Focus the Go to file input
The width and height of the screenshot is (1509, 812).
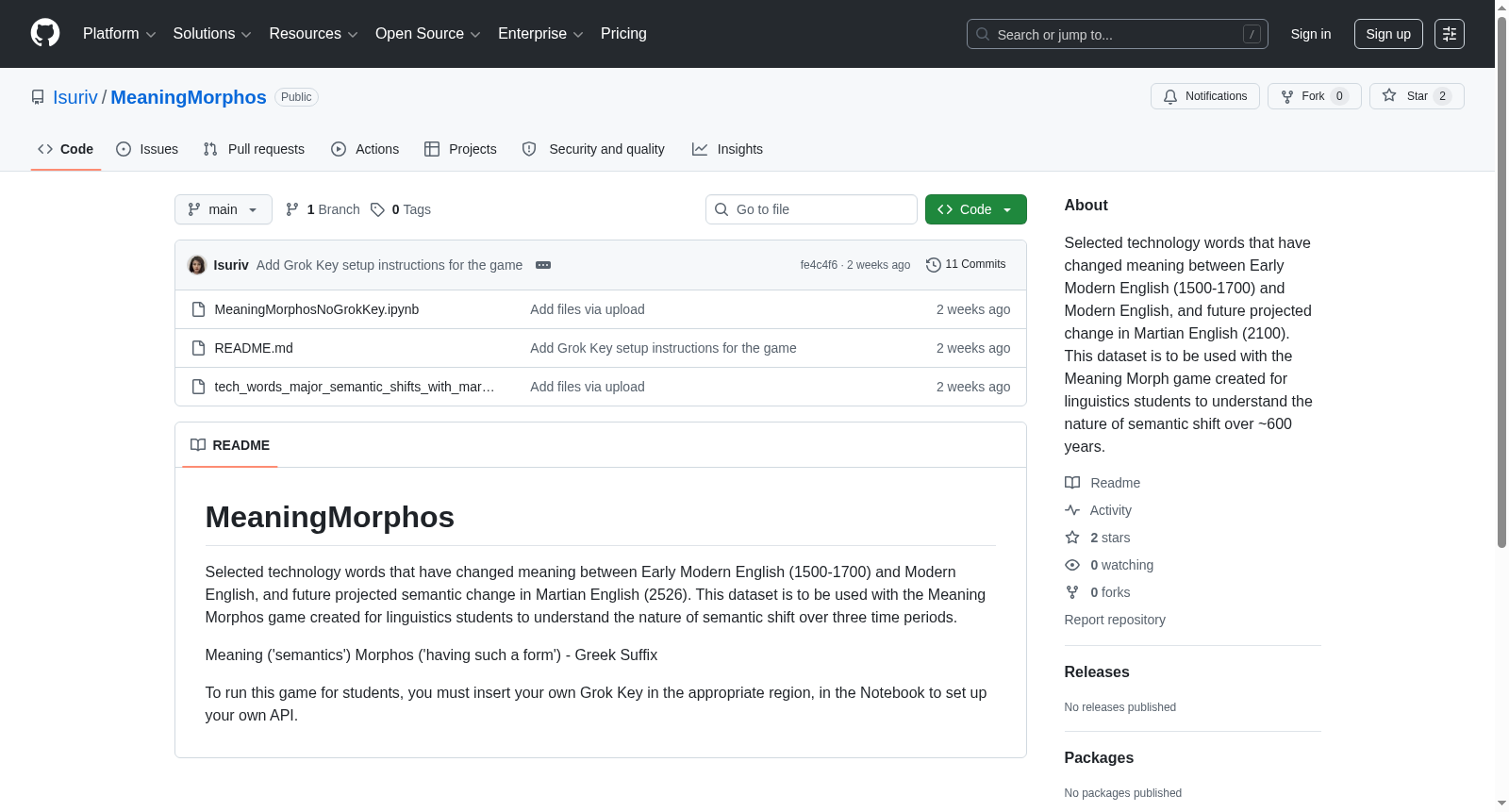pos(811,209)
